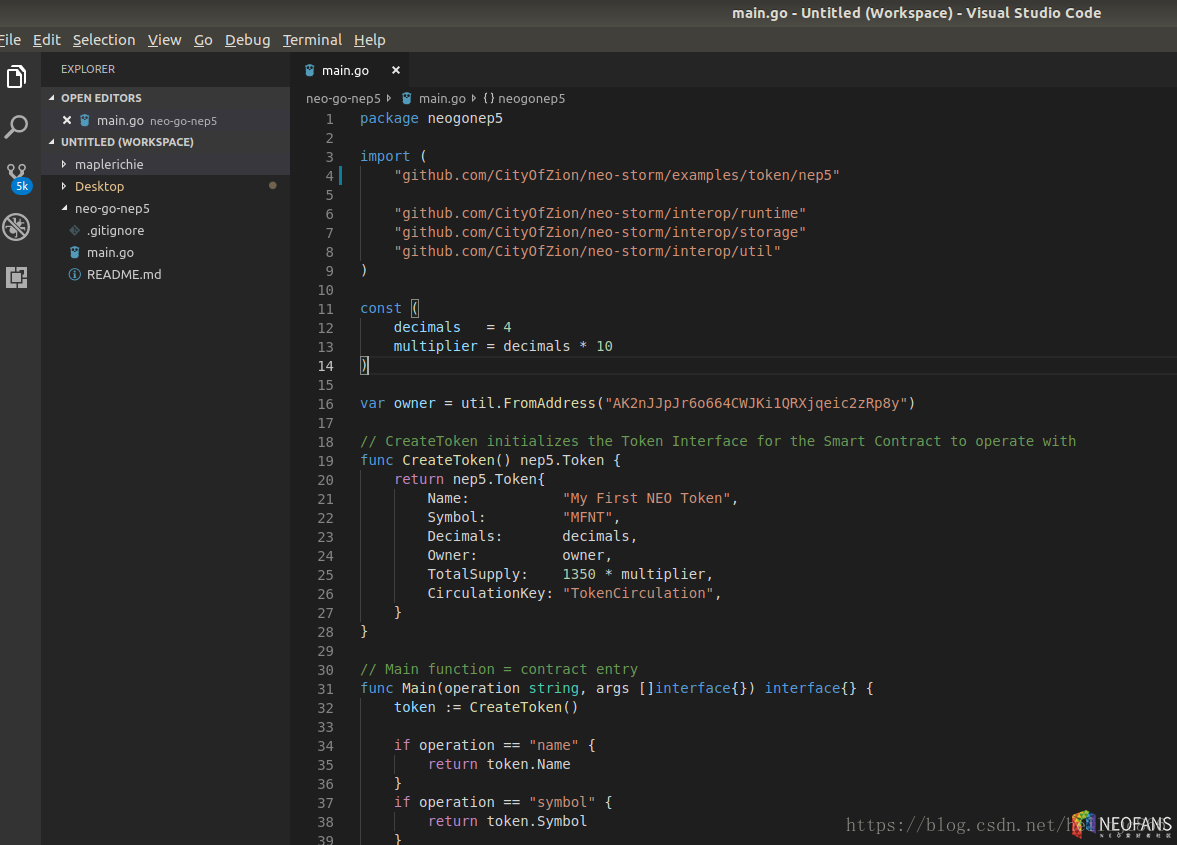Click the README.md info icon
This screenshot has height=845, width=1177.
click(x=74, y=275)
